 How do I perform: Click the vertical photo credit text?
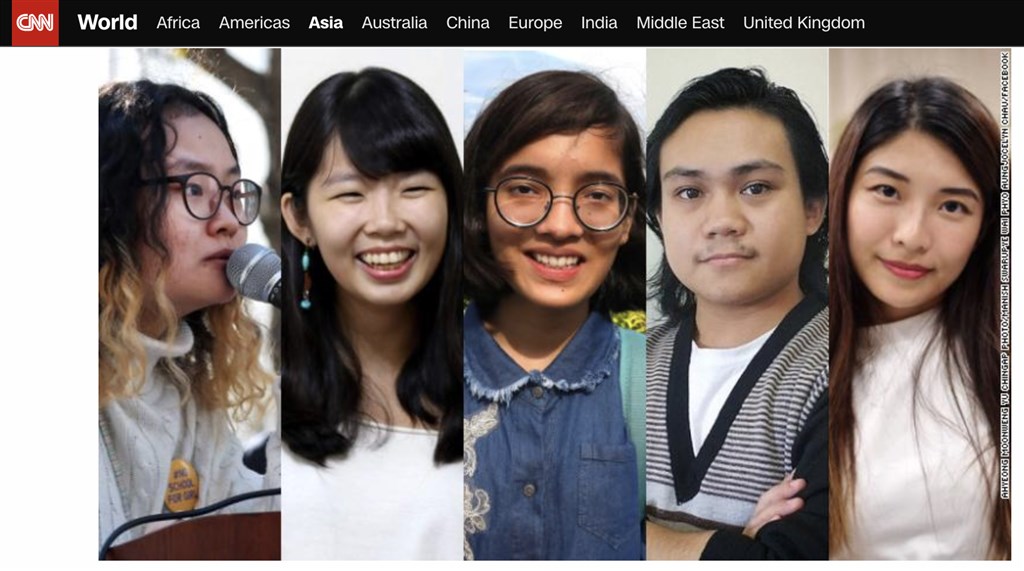point(1005,276)
